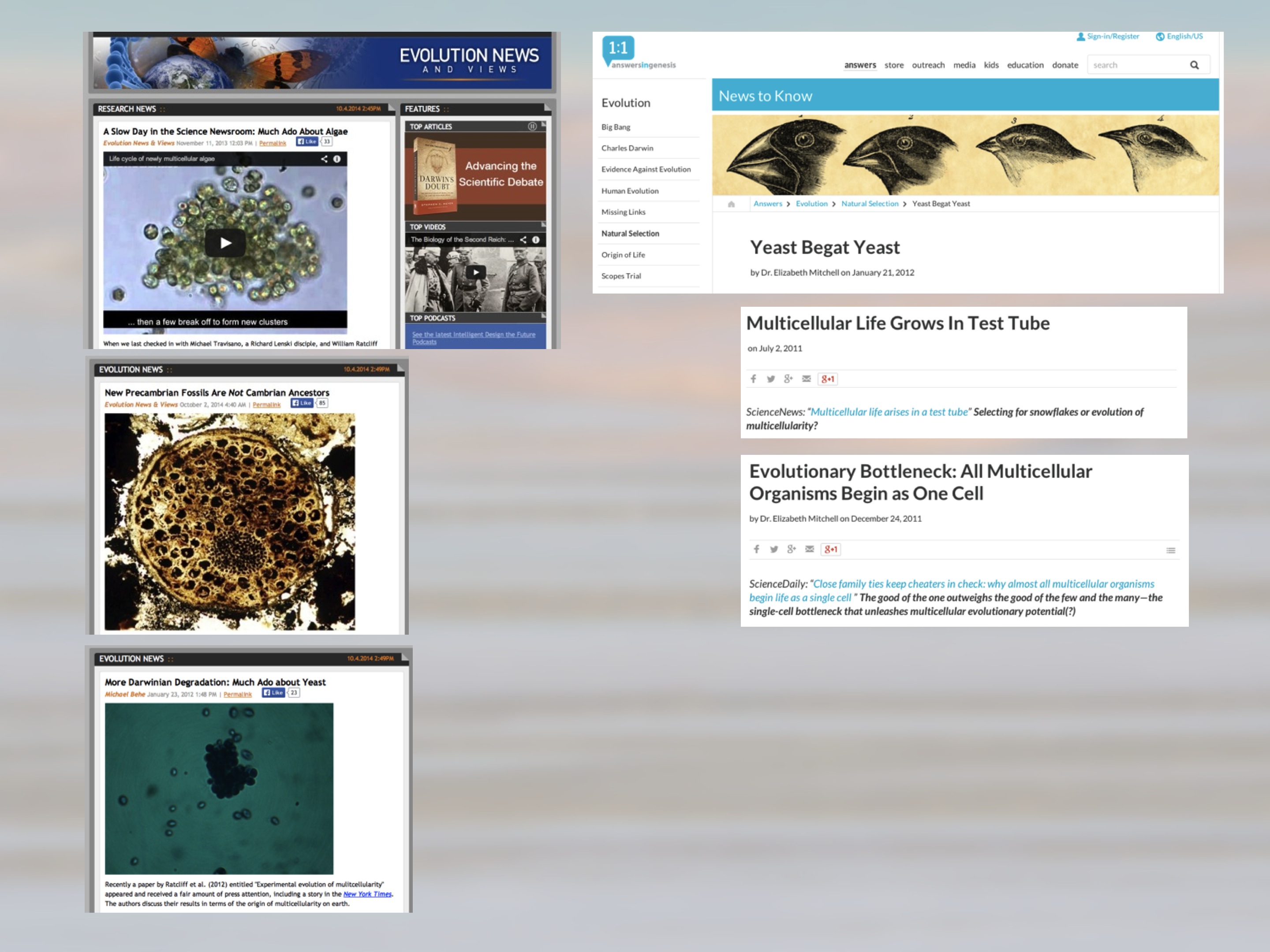Click share icon on Second Reich video

523,240
